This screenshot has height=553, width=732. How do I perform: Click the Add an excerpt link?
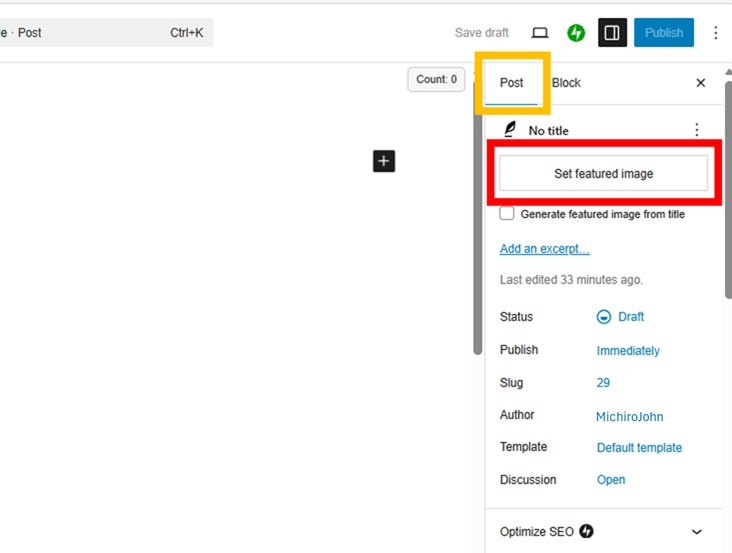coord(544,249)
